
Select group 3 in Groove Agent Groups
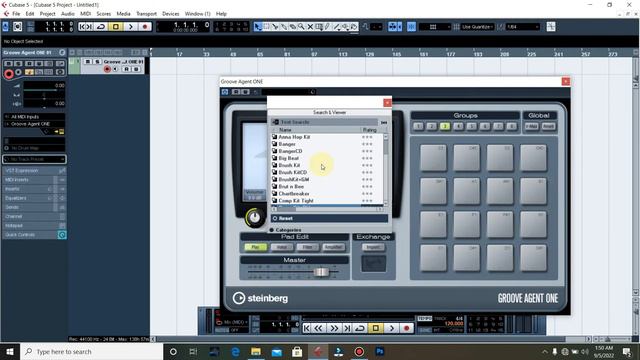tap(445, 127)
